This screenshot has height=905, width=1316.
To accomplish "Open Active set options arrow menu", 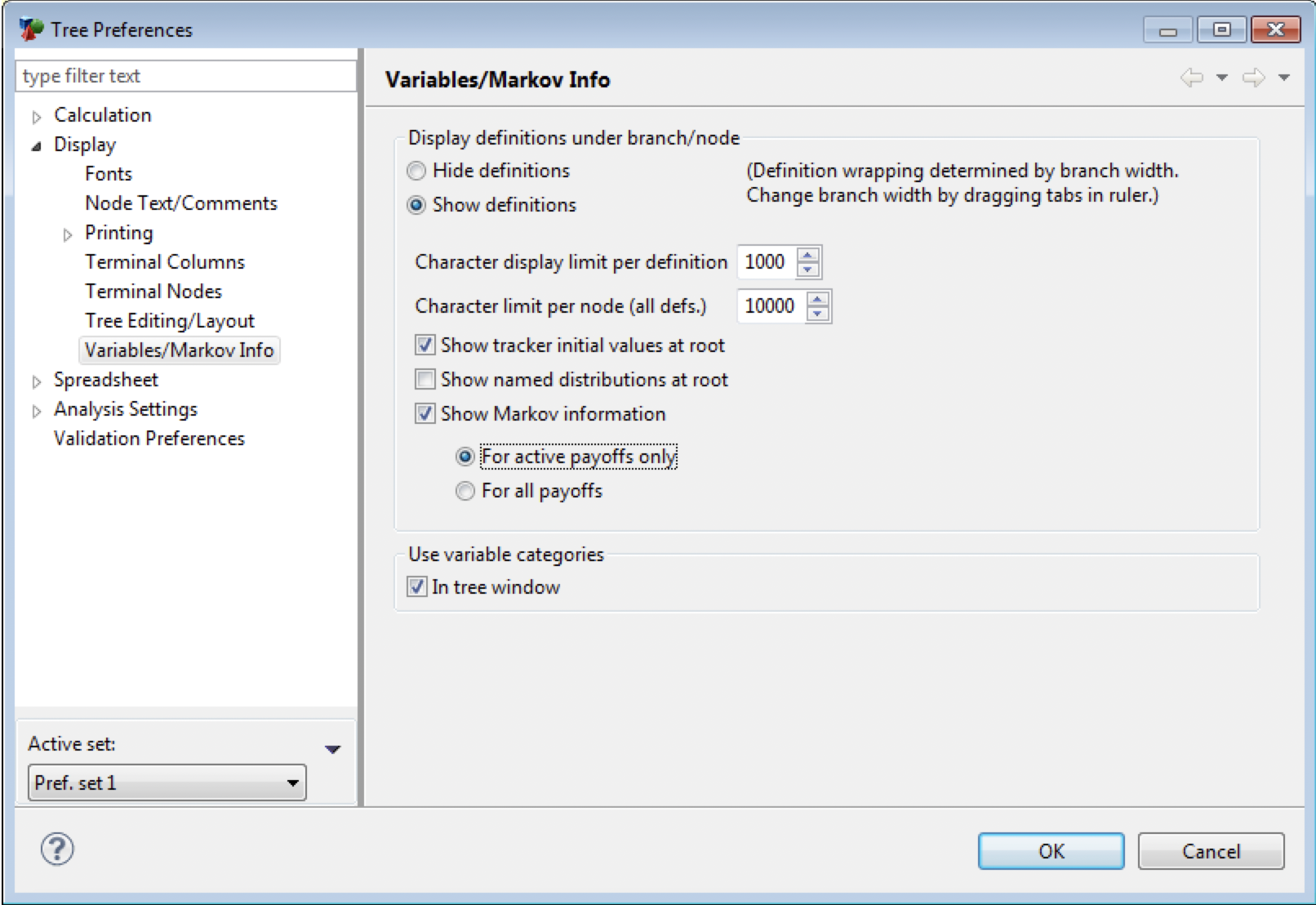I will point(332,749).
